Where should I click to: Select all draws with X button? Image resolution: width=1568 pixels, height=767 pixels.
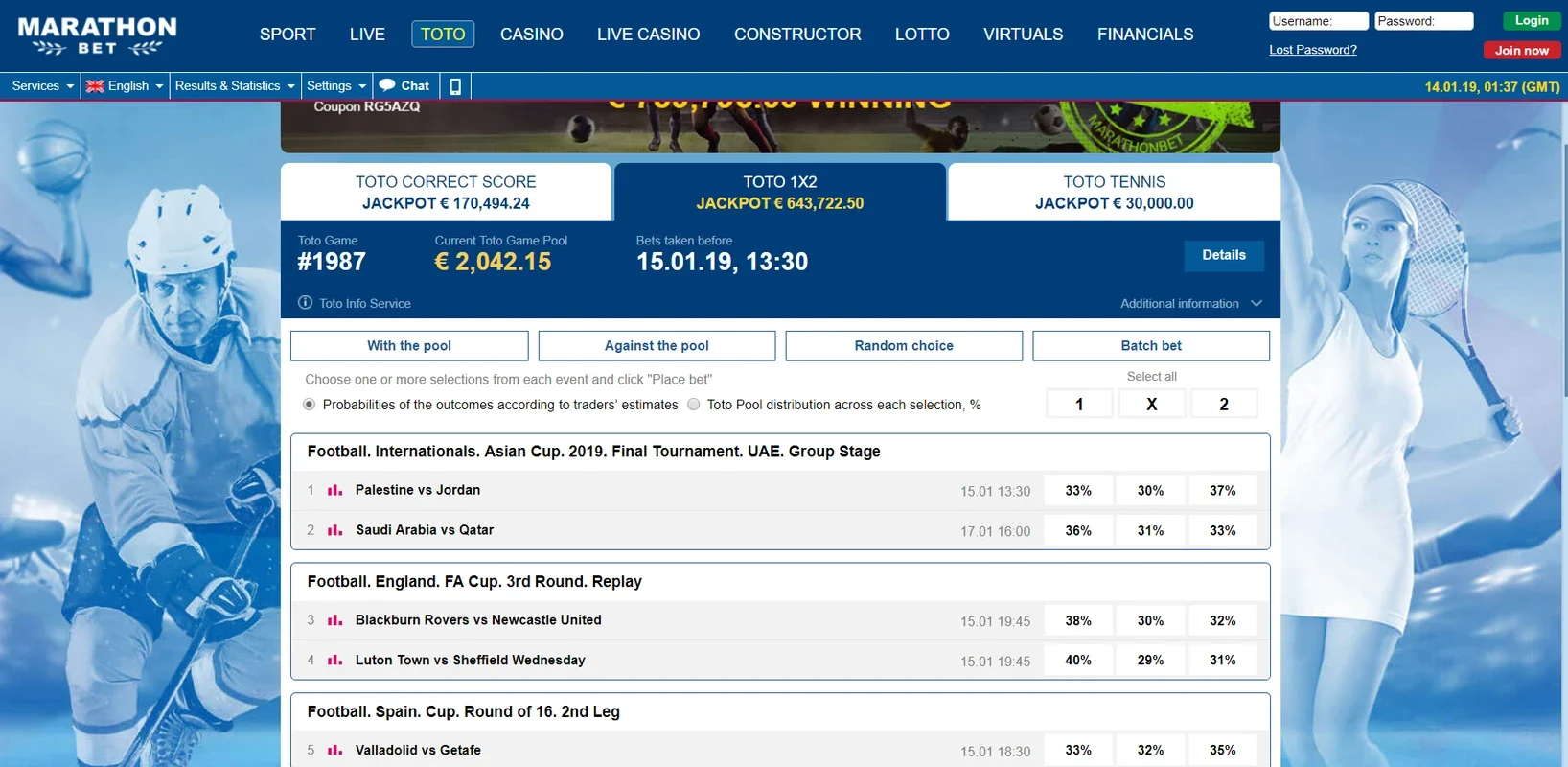tap(1152, 405)
